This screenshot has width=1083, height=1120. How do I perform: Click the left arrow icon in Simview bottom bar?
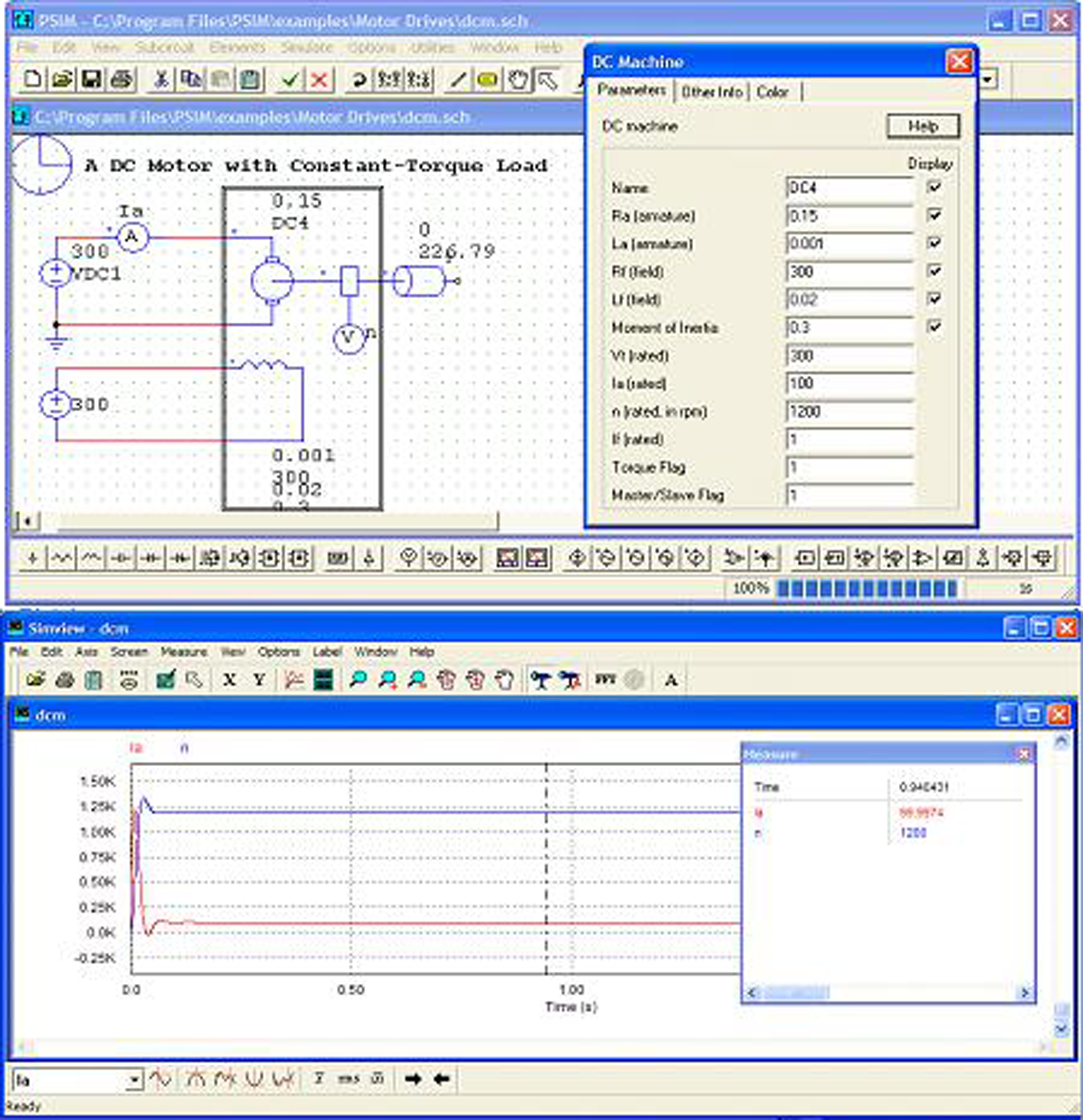pyautogui.click(x=441, y=1079)
